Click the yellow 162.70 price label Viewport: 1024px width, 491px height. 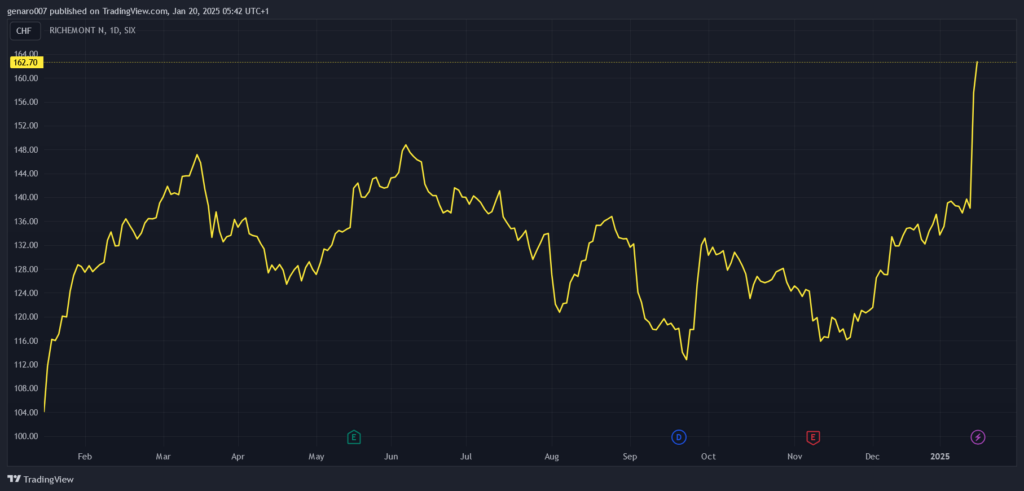coord(25,62)
